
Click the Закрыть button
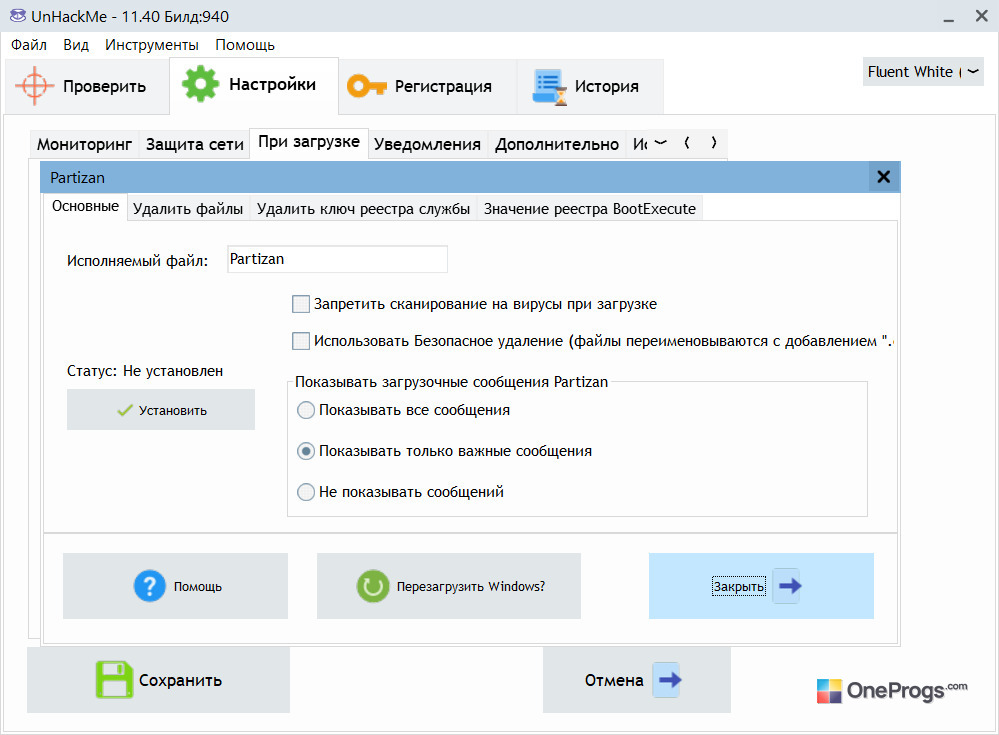click(x=761, y=586)
